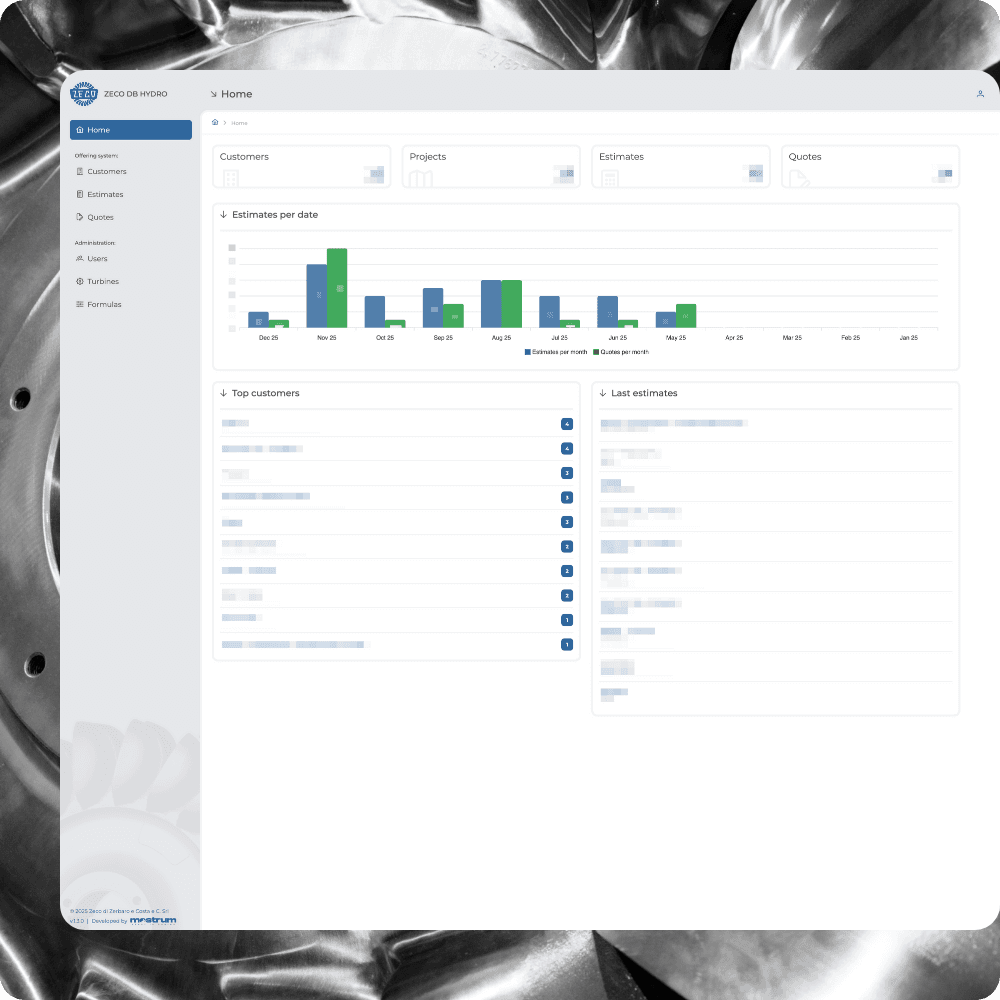Image resolution: width=1000 pixels, height=1000 pixels.
Task: Click Home in the breadcrumb trail
Action: [240, 122]
